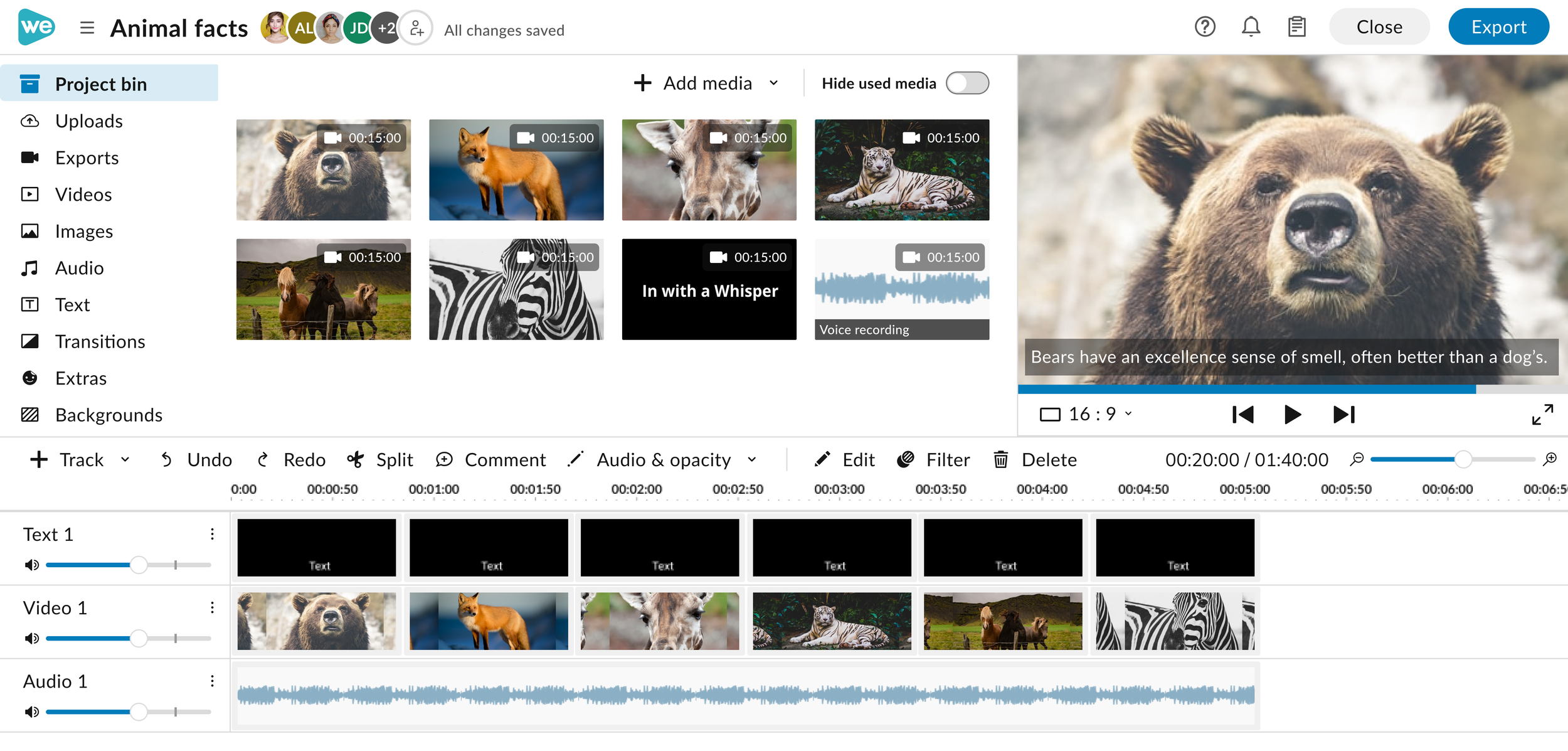Select Backgrounds in the sidebar

109,415
